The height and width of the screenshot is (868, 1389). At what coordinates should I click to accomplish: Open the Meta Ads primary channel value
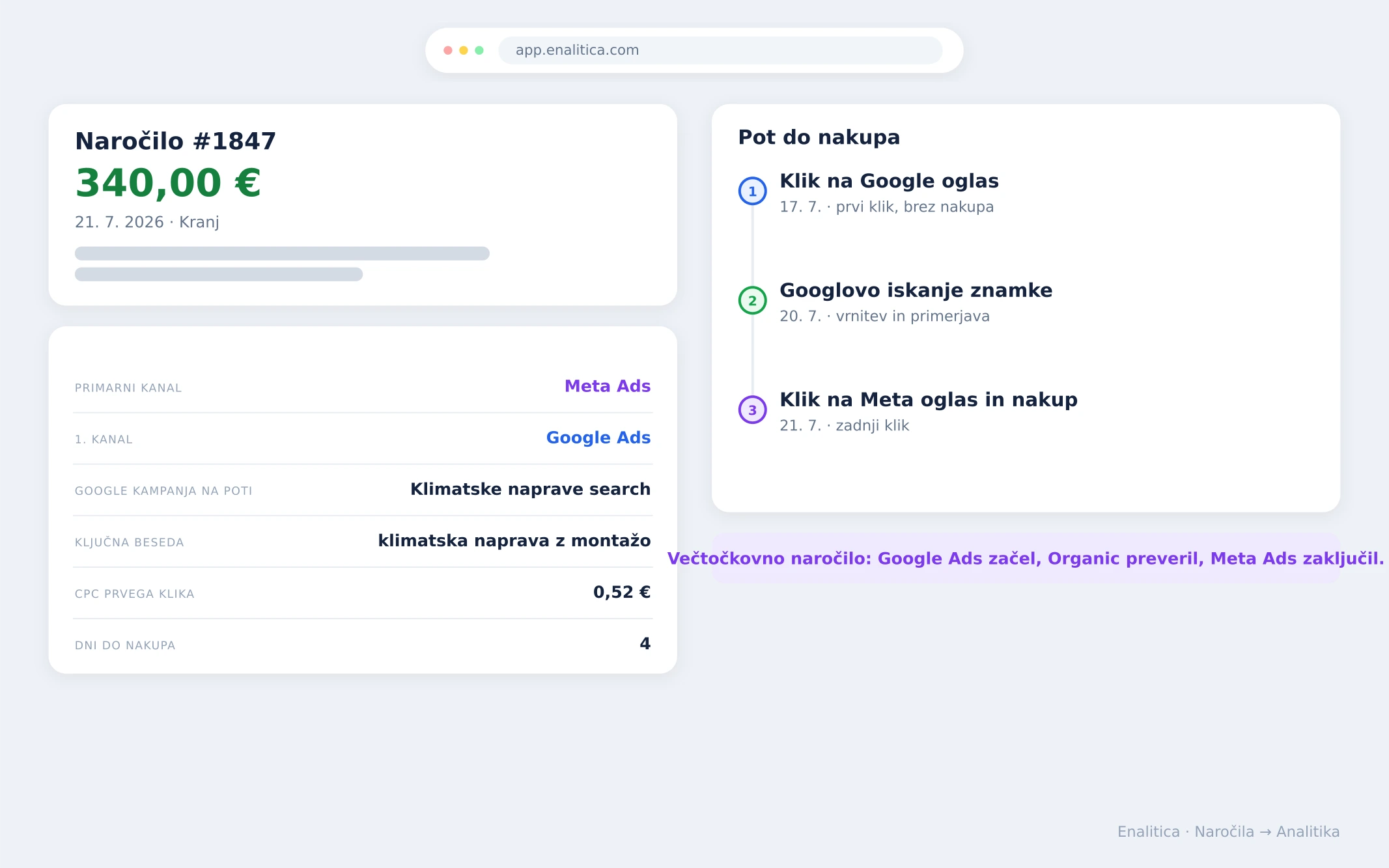click(608, 386)
